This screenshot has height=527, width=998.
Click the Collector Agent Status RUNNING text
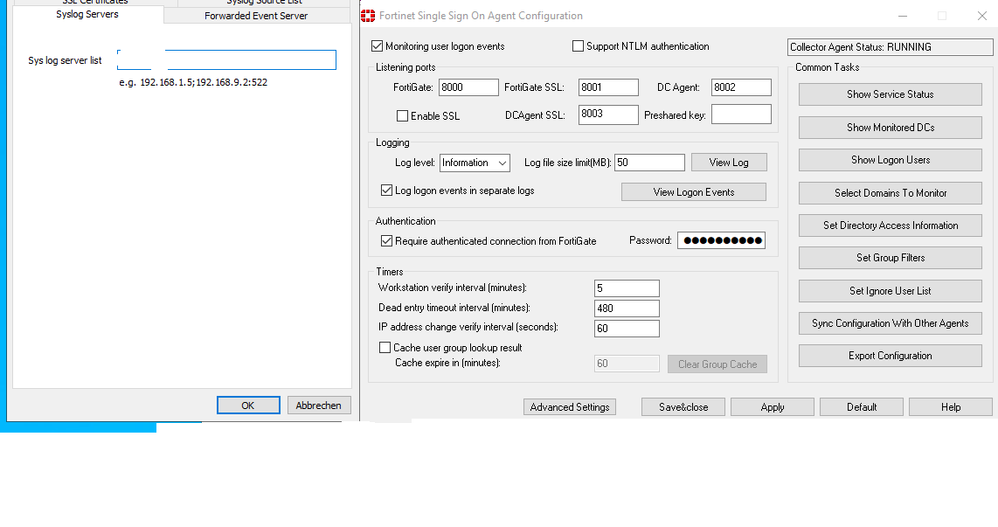point(861,47)
